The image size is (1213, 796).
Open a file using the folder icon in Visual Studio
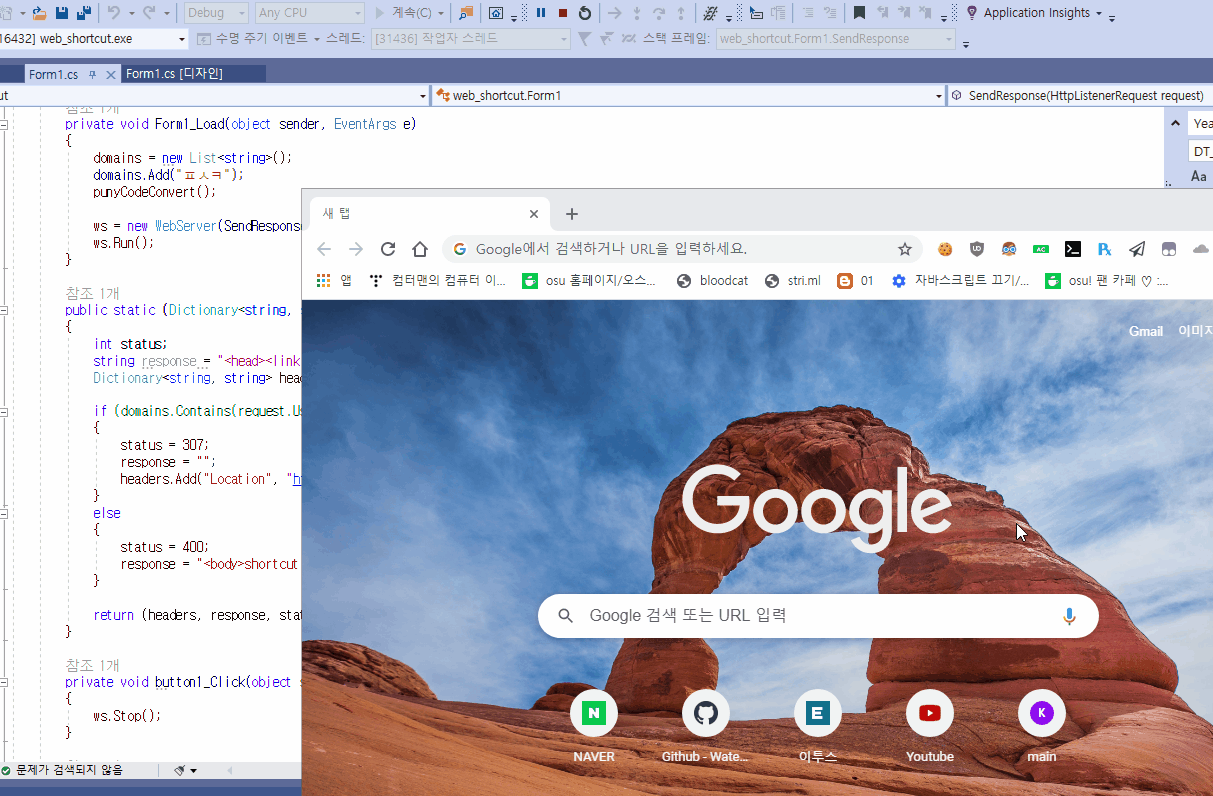tap(39, 13)
